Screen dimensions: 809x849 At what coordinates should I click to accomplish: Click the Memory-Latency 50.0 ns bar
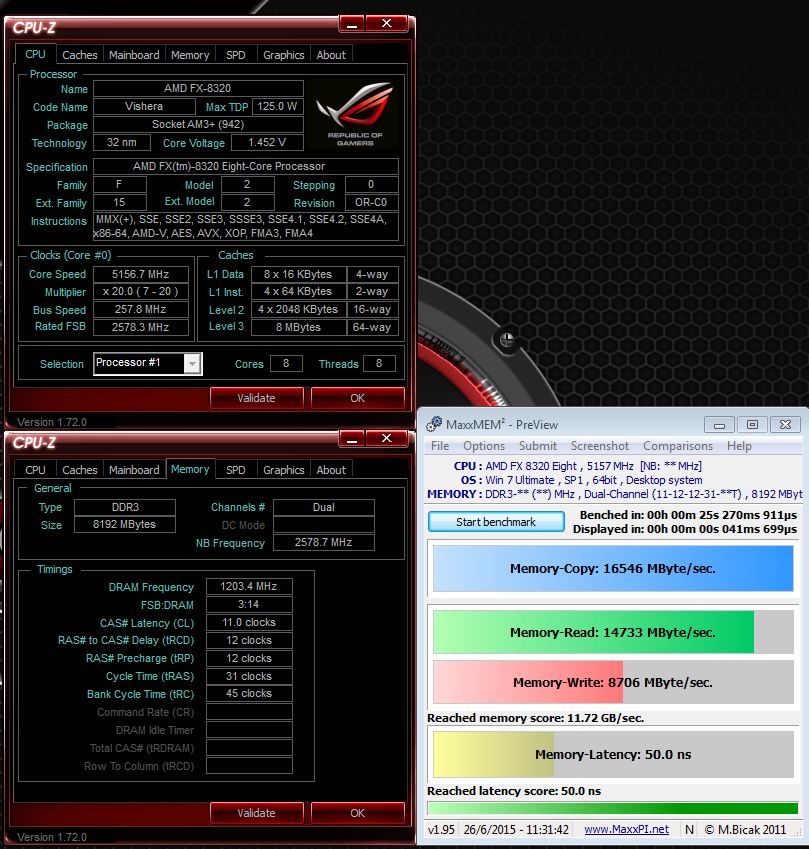pos(613,754)
